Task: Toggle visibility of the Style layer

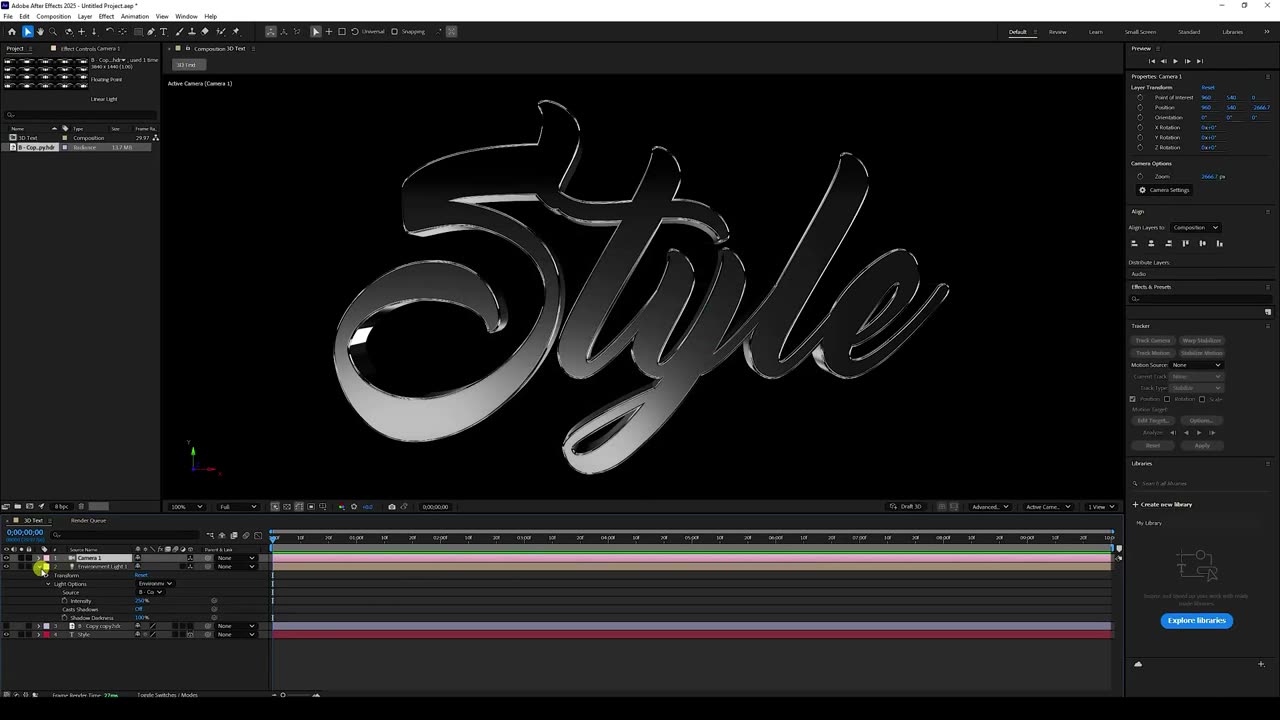Action: [x=6, y=634]
